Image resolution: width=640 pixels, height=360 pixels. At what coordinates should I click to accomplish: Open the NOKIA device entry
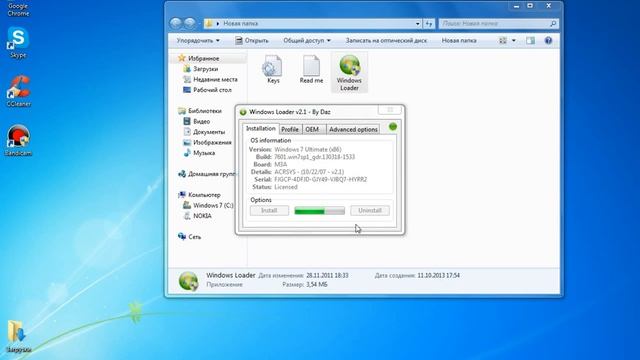point(202,216)
